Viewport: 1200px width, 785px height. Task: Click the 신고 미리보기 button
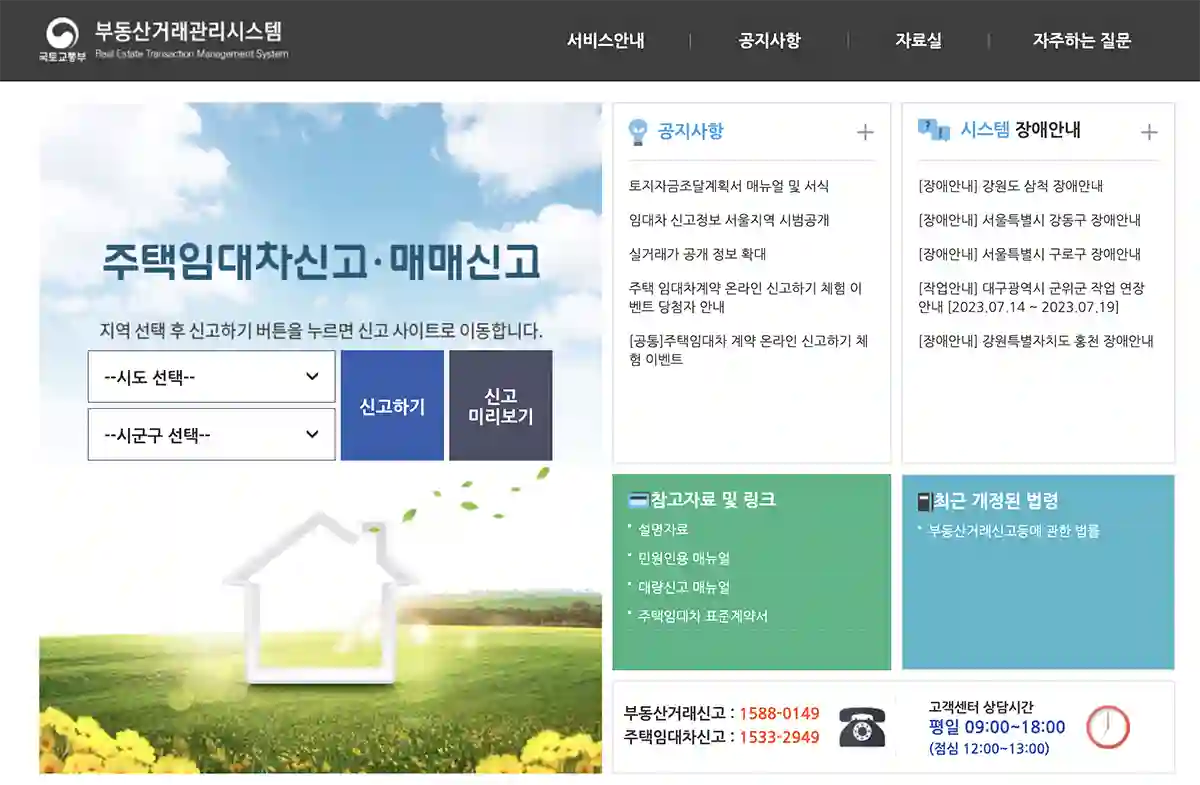click(x=500, y=405)
